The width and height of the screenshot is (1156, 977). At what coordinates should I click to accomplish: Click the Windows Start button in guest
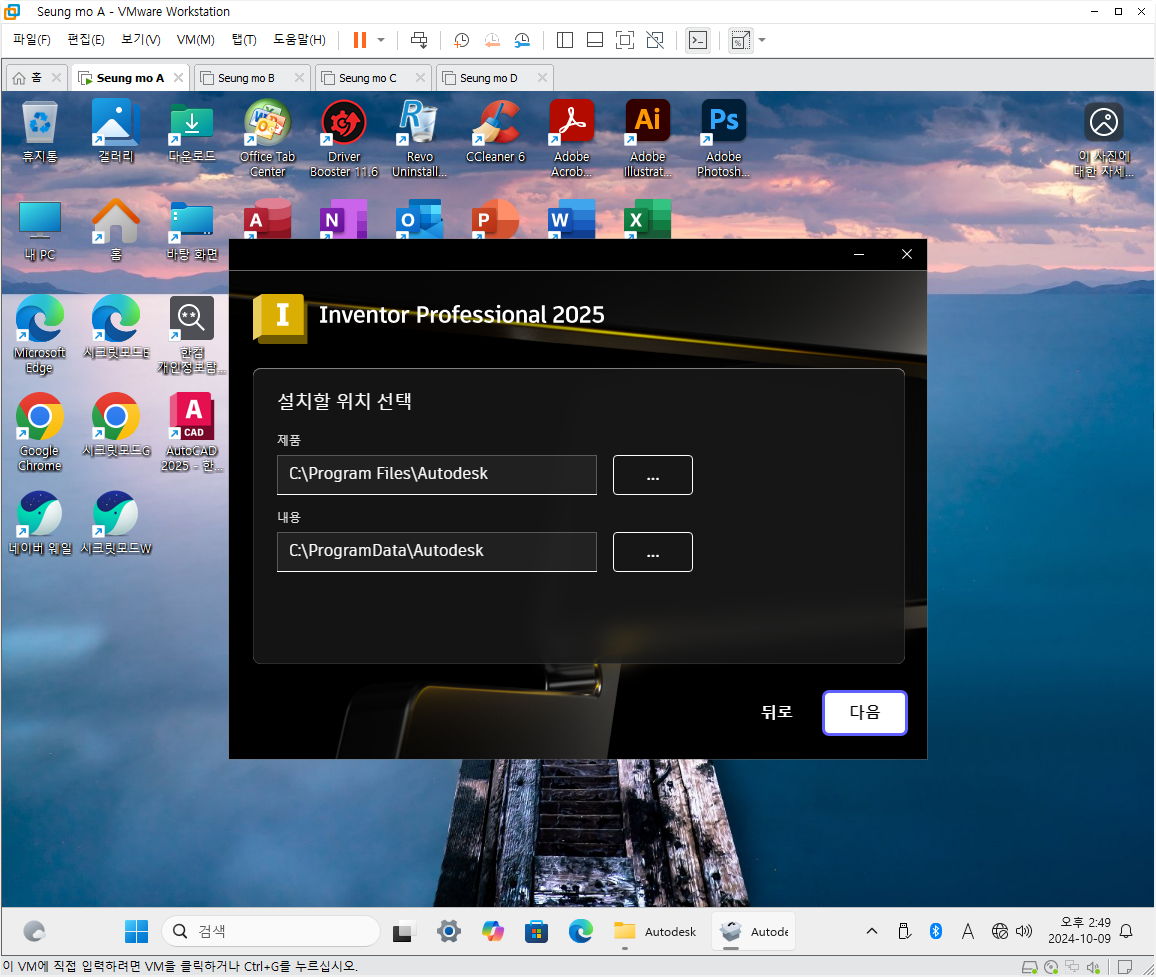136,931
